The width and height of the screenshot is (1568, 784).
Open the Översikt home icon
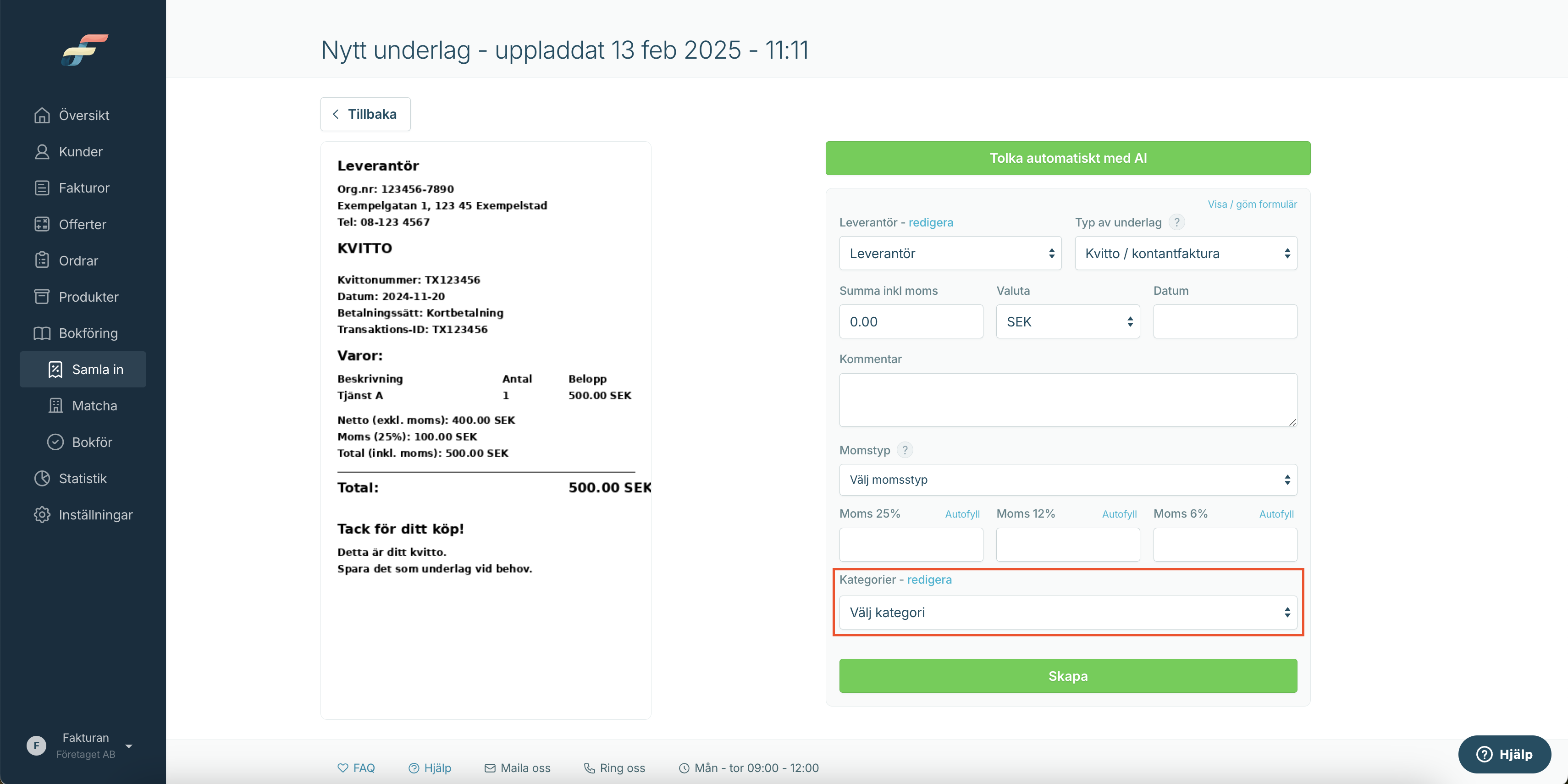tap(42, 115)
